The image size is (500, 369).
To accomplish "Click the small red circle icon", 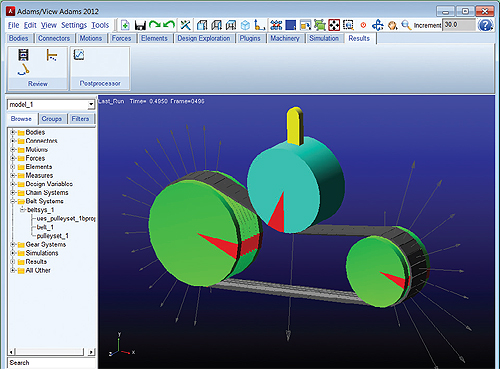I will pos(363,25).
